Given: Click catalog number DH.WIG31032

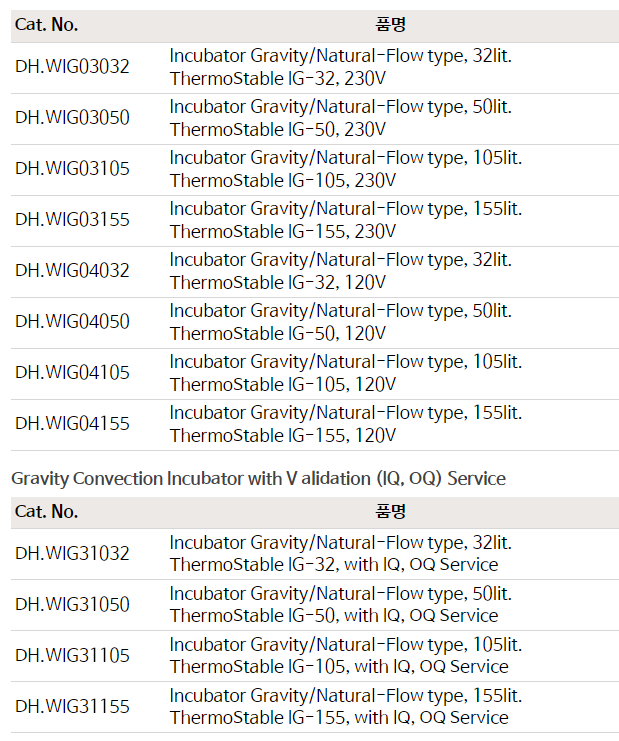Looking at the screenshot, I should coord(72,553).
